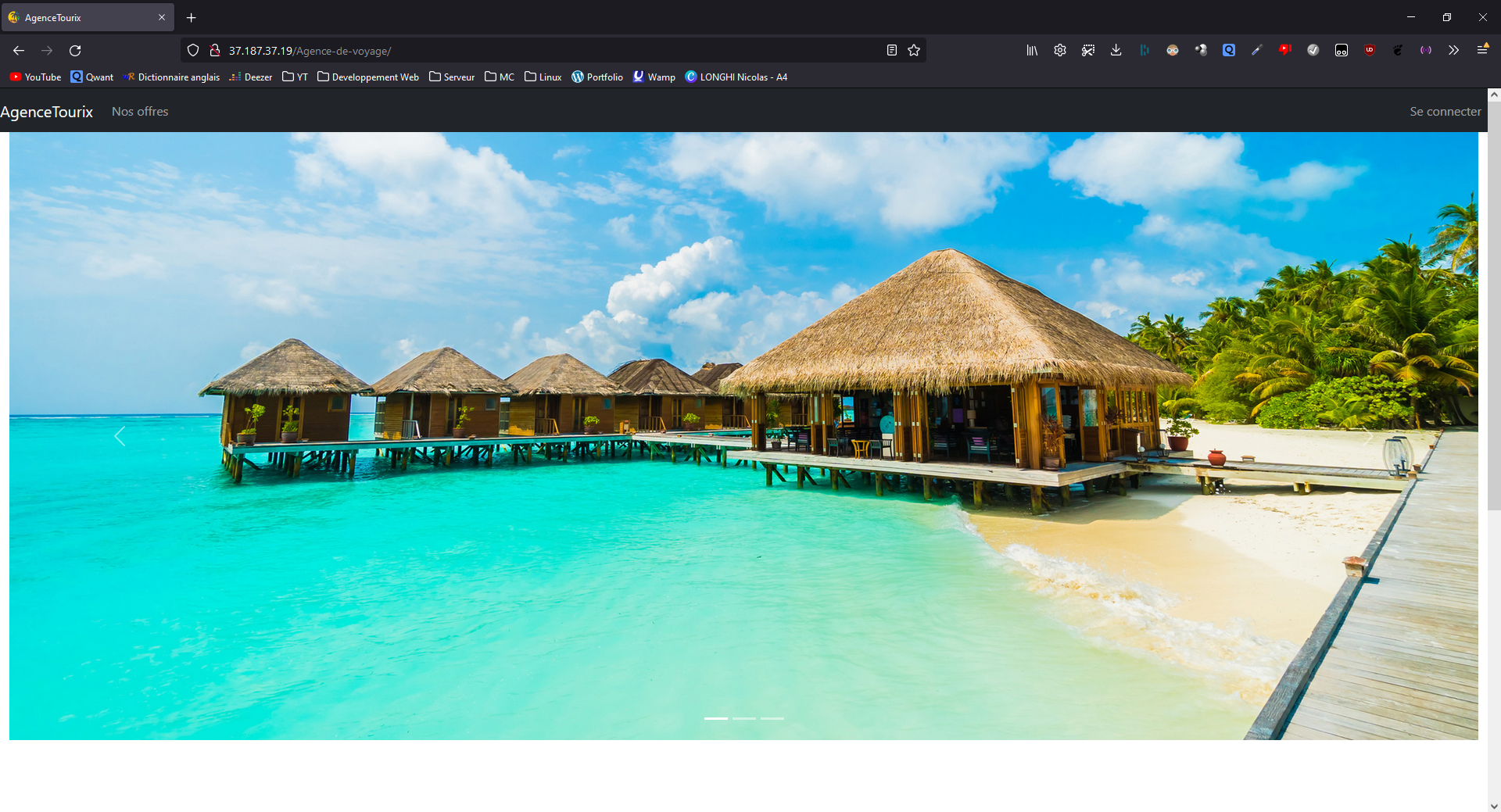The image size is (1501, 812).
Task: Open the Serveur bookmark folder
Action: [x=452, y=77]
